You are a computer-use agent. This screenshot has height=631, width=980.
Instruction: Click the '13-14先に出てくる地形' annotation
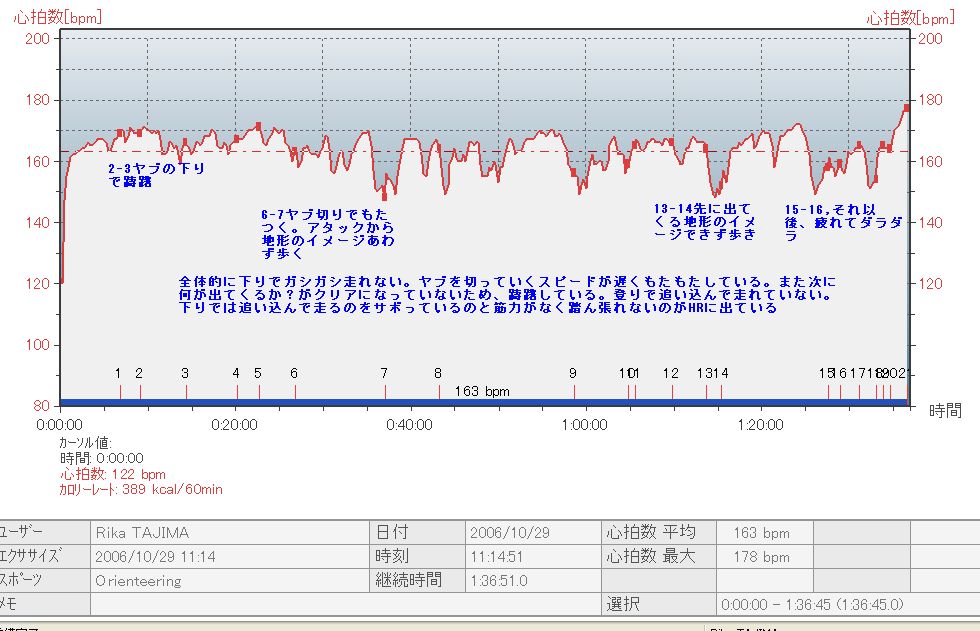click(704, 222)
